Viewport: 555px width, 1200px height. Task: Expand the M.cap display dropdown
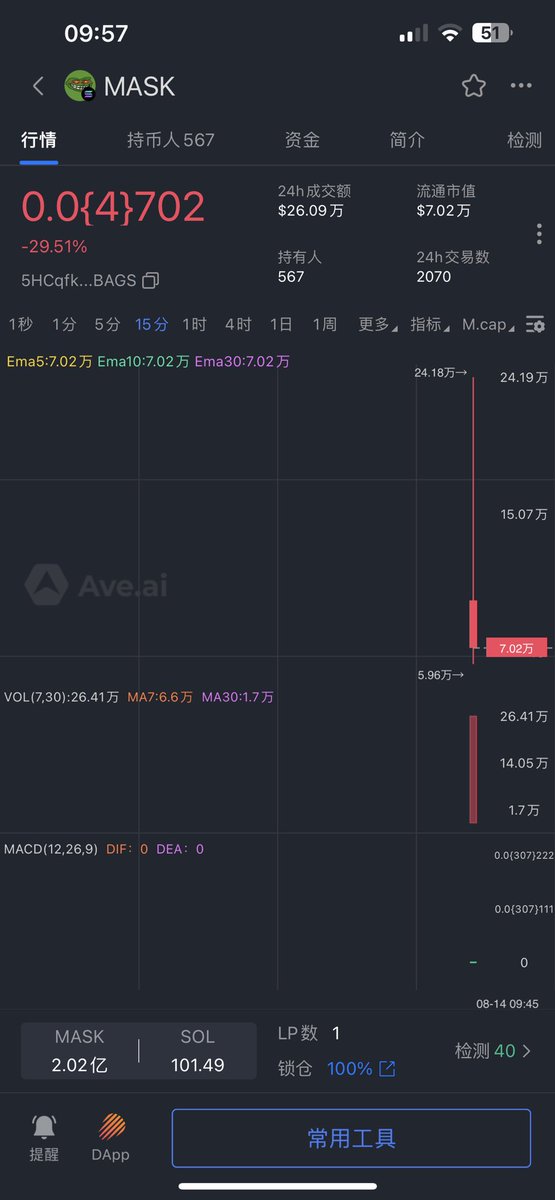tap(489, 324)
